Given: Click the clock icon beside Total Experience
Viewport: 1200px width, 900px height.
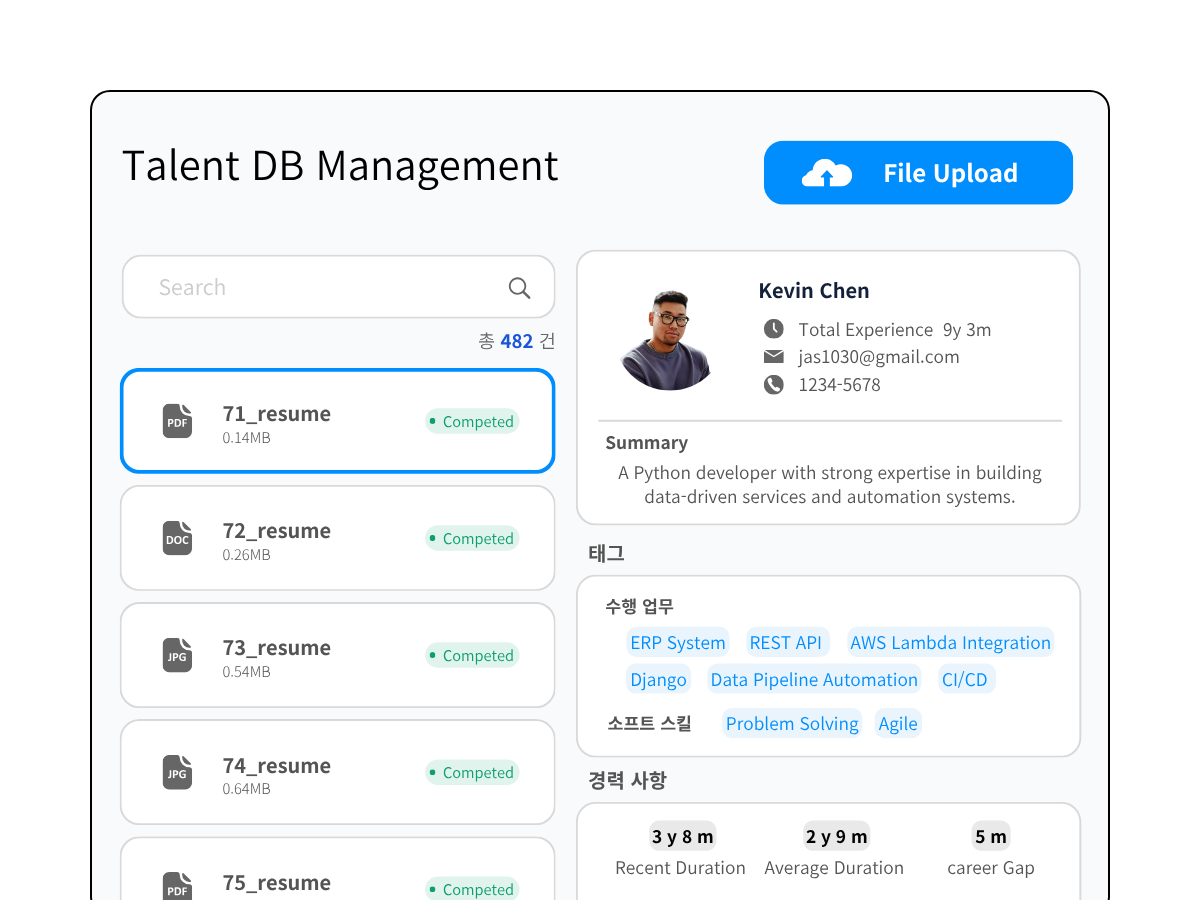Looking at the screenshot, I should click(773, 329).
